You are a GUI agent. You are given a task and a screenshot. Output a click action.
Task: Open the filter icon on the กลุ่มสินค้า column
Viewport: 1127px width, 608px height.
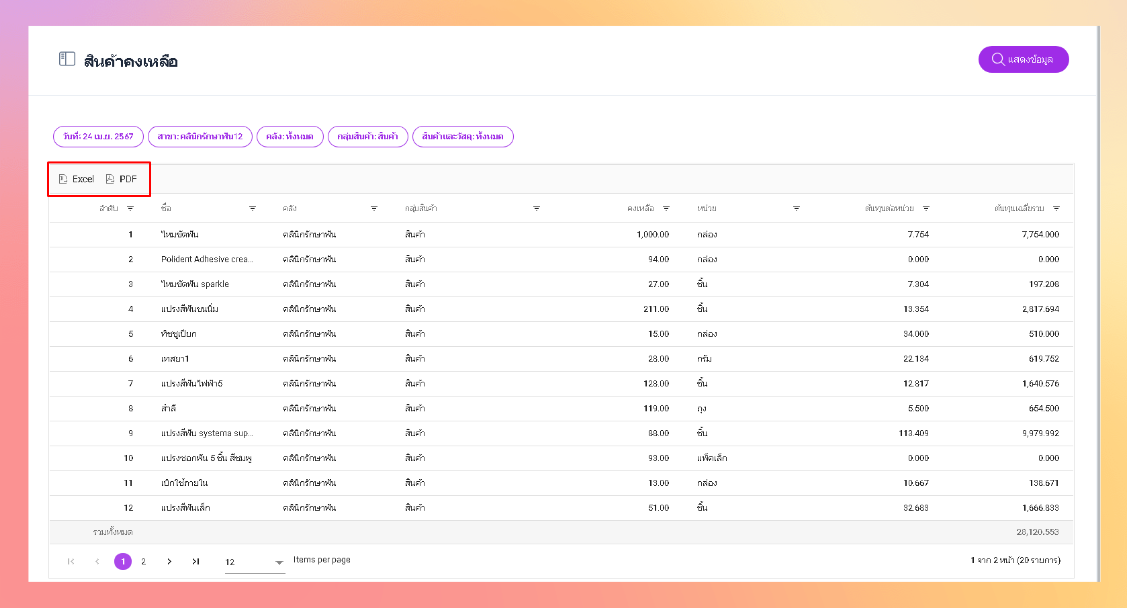(x=536, y=208)
